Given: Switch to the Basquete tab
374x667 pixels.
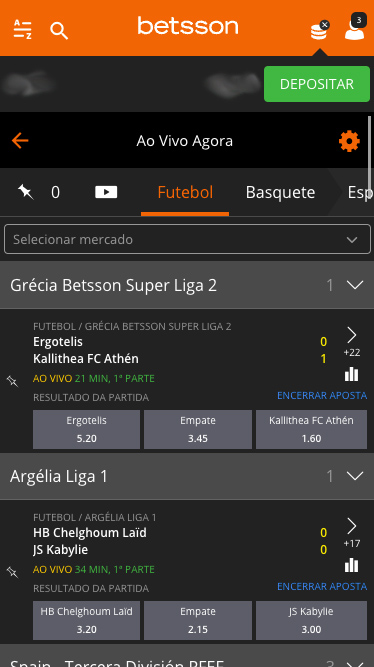Looking at the screenshot, I should pos(280,192).
